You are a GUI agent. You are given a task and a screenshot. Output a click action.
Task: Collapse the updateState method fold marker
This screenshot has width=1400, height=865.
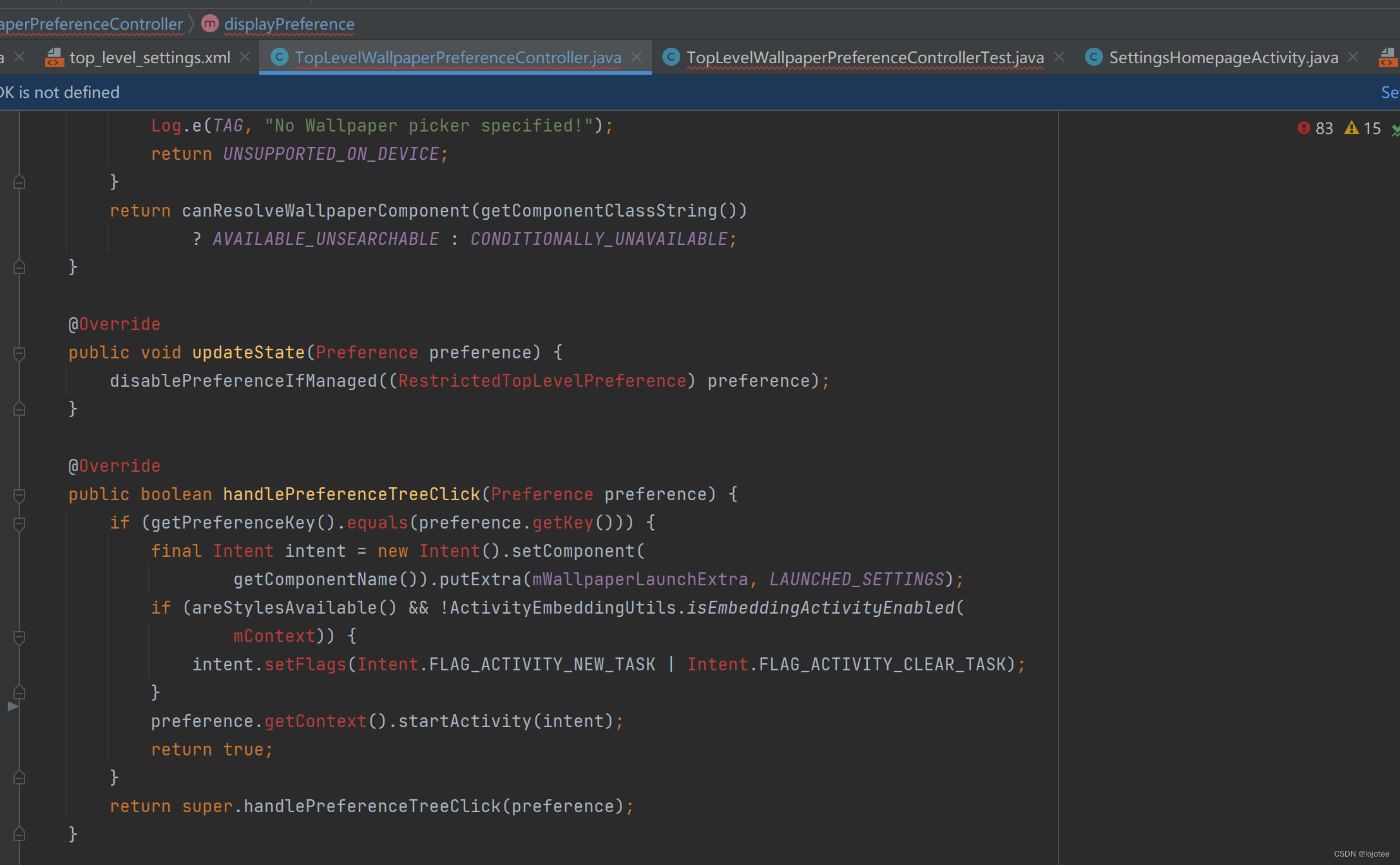19,353
